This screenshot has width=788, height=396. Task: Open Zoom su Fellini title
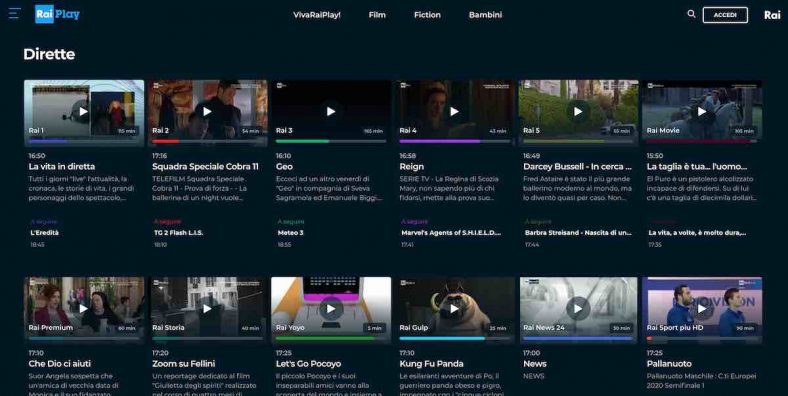[x=183, y=363]
